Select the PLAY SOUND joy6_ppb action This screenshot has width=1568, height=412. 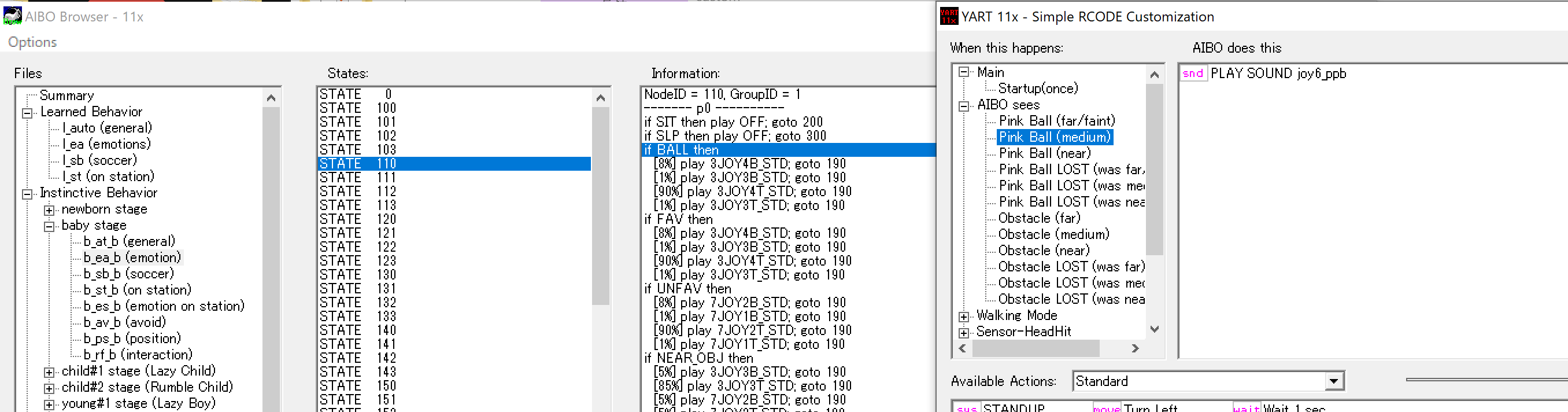click(1278, 73)
